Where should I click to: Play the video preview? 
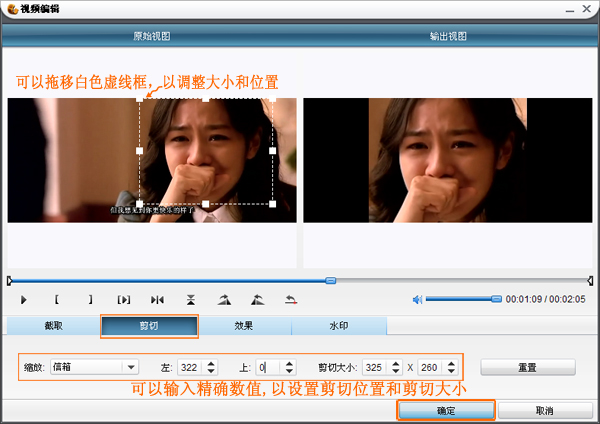coord(24,300)
